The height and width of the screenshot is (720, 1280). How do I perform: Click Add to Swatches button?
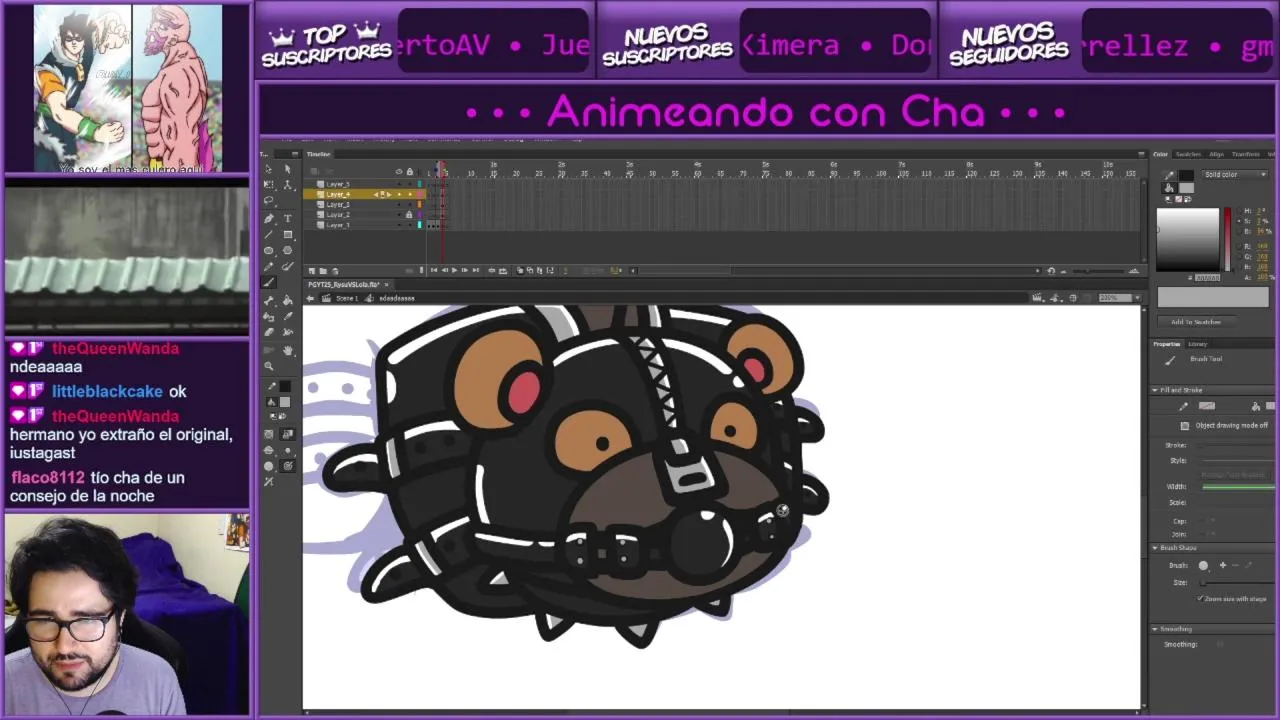tap(1196, 322)
